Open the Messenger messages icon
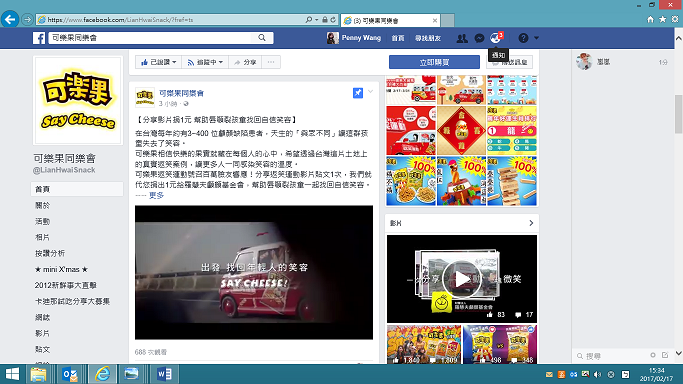Screen dimensions: 683x384 pos(479,38)
